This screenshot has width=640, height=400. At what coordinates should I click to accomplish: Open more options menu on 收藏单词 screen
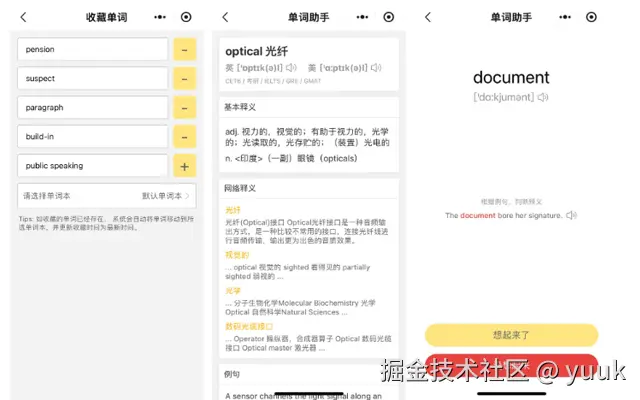tap(160, 17)
